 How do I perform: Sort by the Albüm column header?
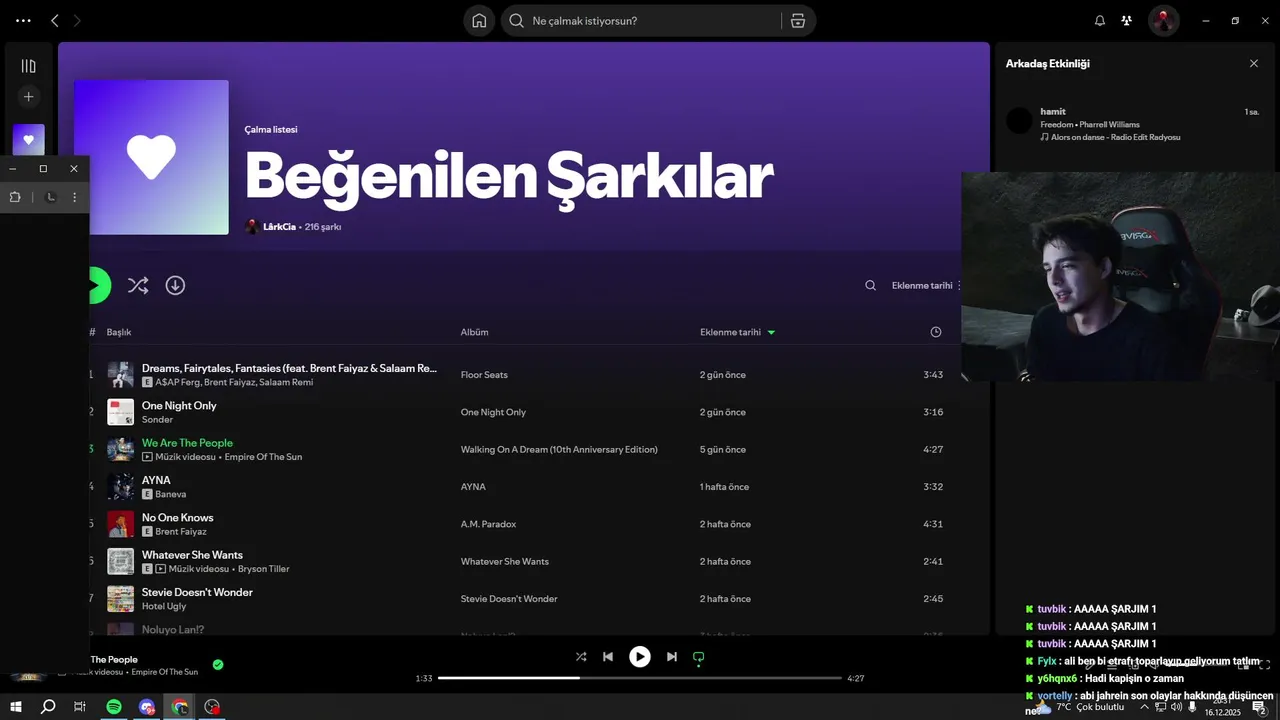(474, 332)
